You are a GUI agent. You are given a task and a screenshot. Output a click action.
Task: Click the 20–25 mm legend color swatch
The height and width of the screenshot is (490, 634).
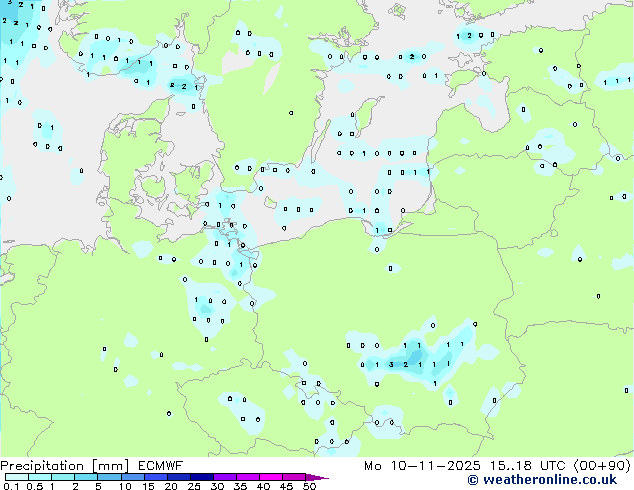179,477
